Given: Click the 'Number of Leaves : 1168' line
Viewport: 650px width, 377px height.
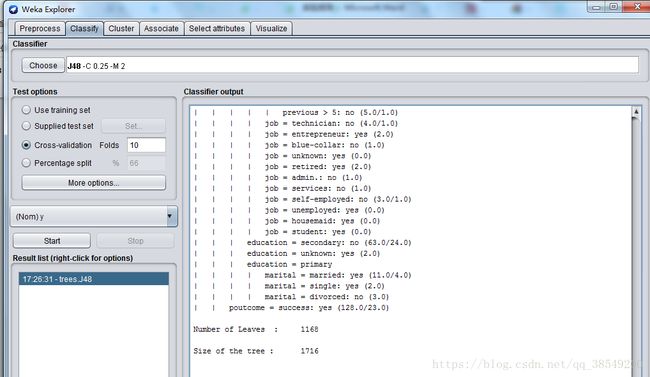Looking at the screenshot, I should point(256,329).
